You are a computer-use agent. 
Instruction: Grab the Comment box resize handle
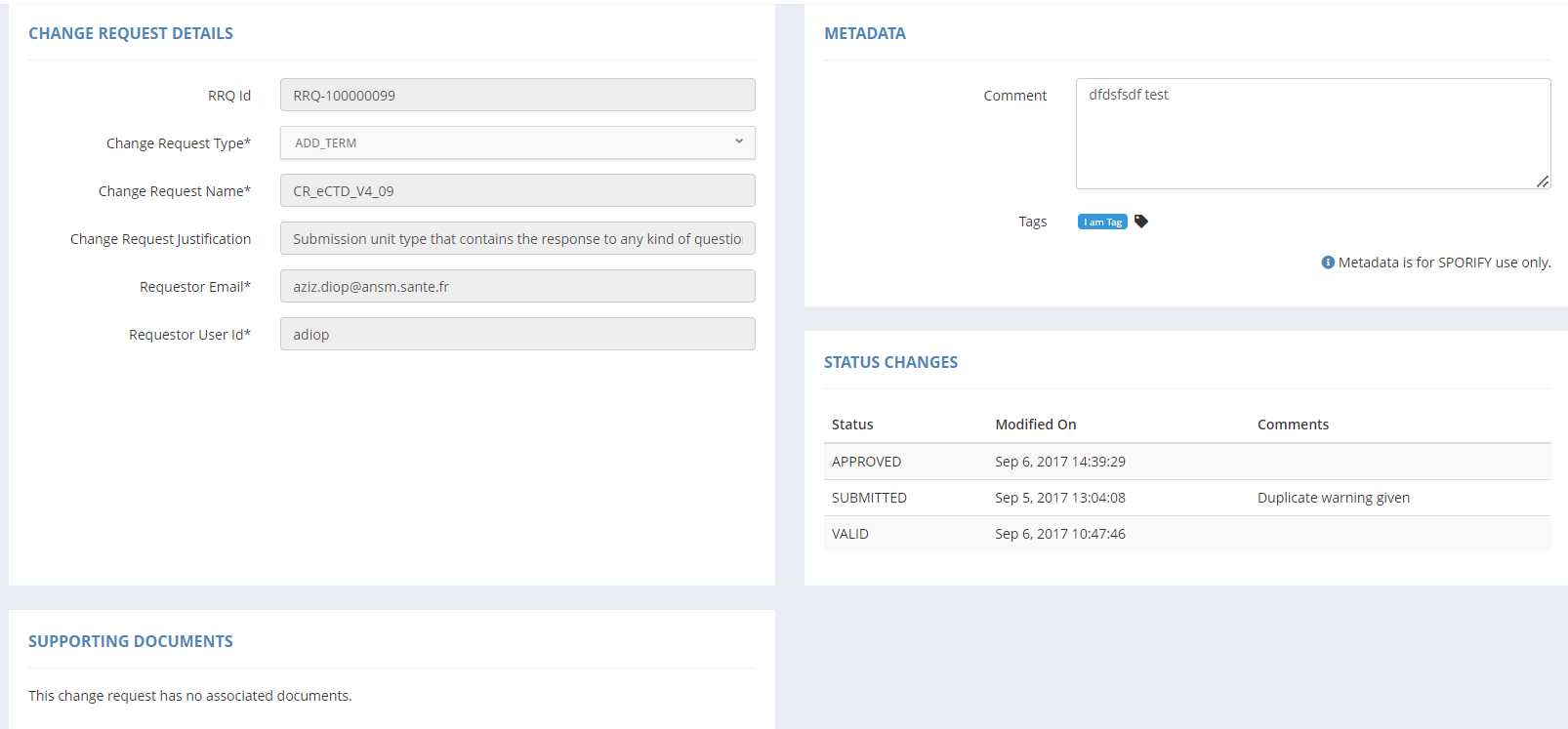pyautogui.click(x=1543, y=182)
